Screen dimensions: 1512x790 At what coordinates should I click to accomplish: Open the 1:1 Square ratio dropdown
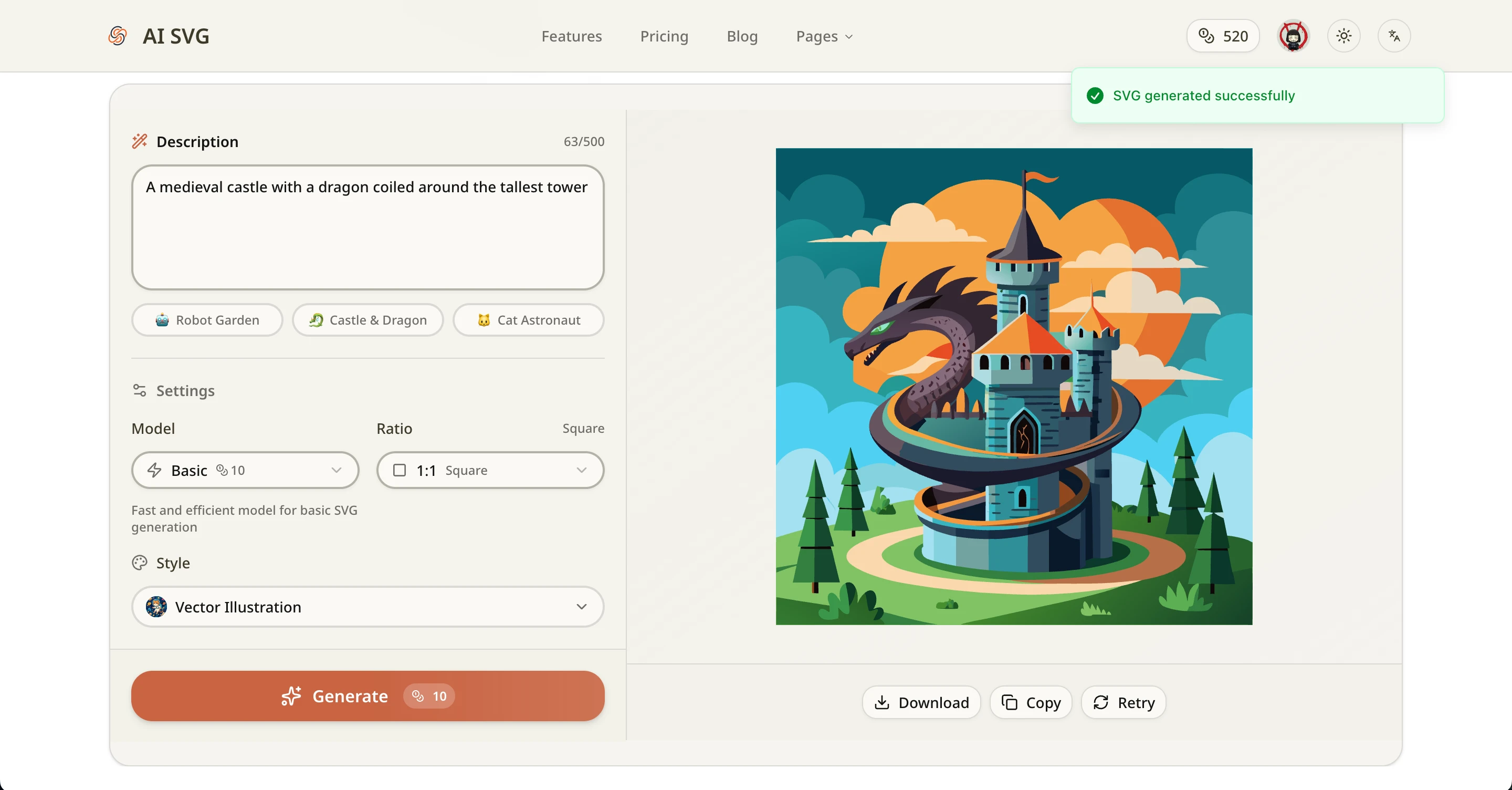(x=490, y=470)
